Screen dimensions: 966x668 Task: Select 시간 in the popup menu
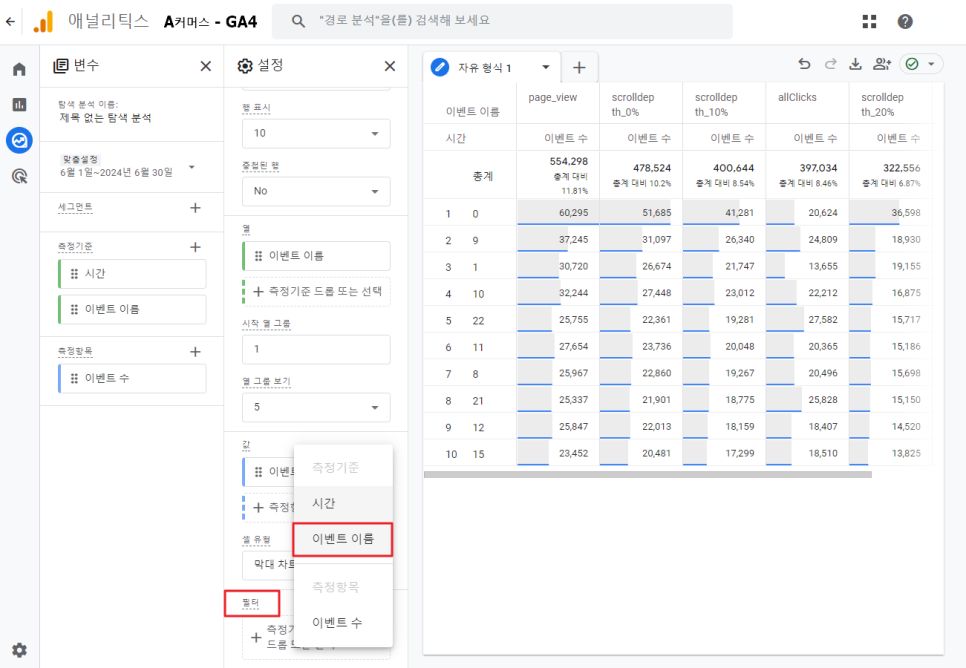click(343, 503)
